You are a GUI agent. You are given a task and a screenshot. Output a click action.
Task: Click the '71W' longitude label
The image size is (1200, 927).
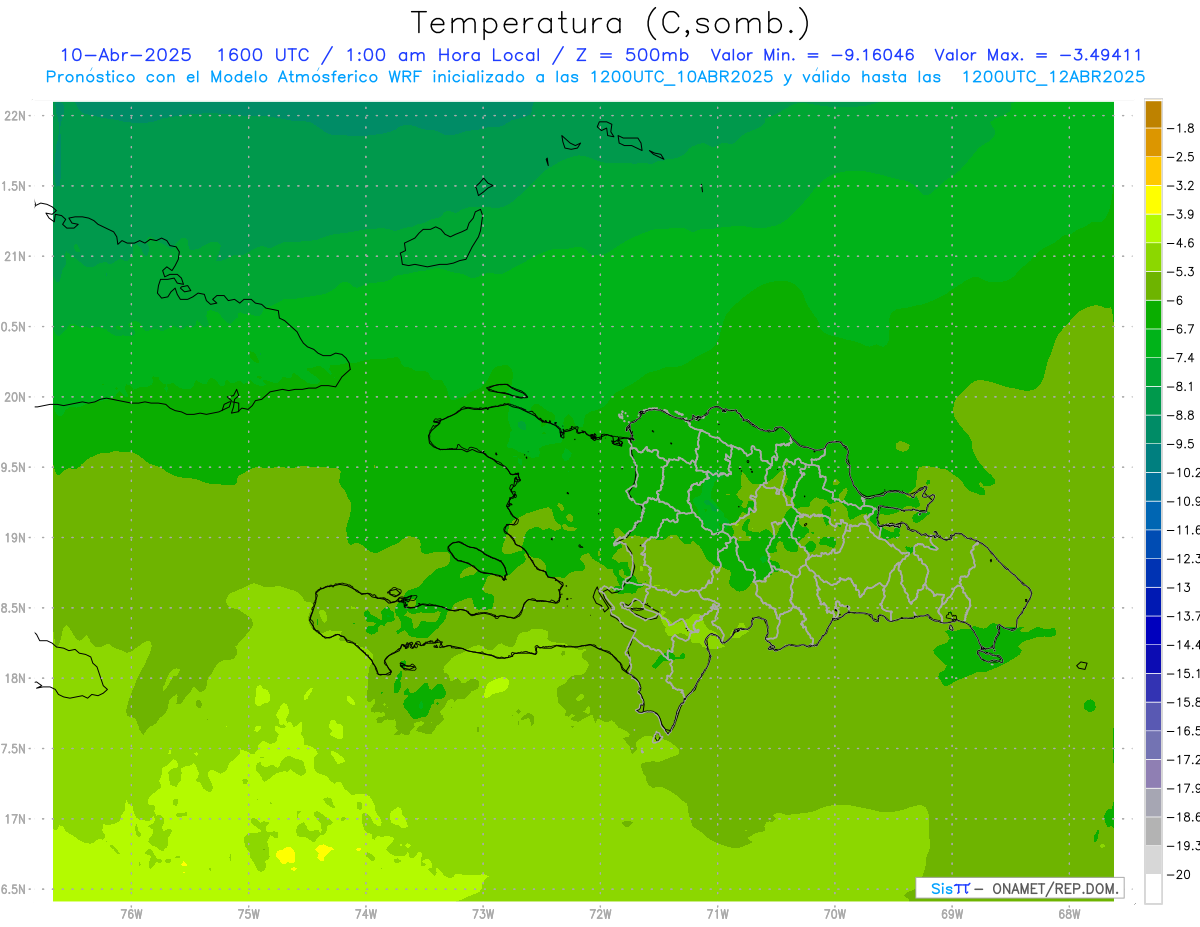[717, 914]
